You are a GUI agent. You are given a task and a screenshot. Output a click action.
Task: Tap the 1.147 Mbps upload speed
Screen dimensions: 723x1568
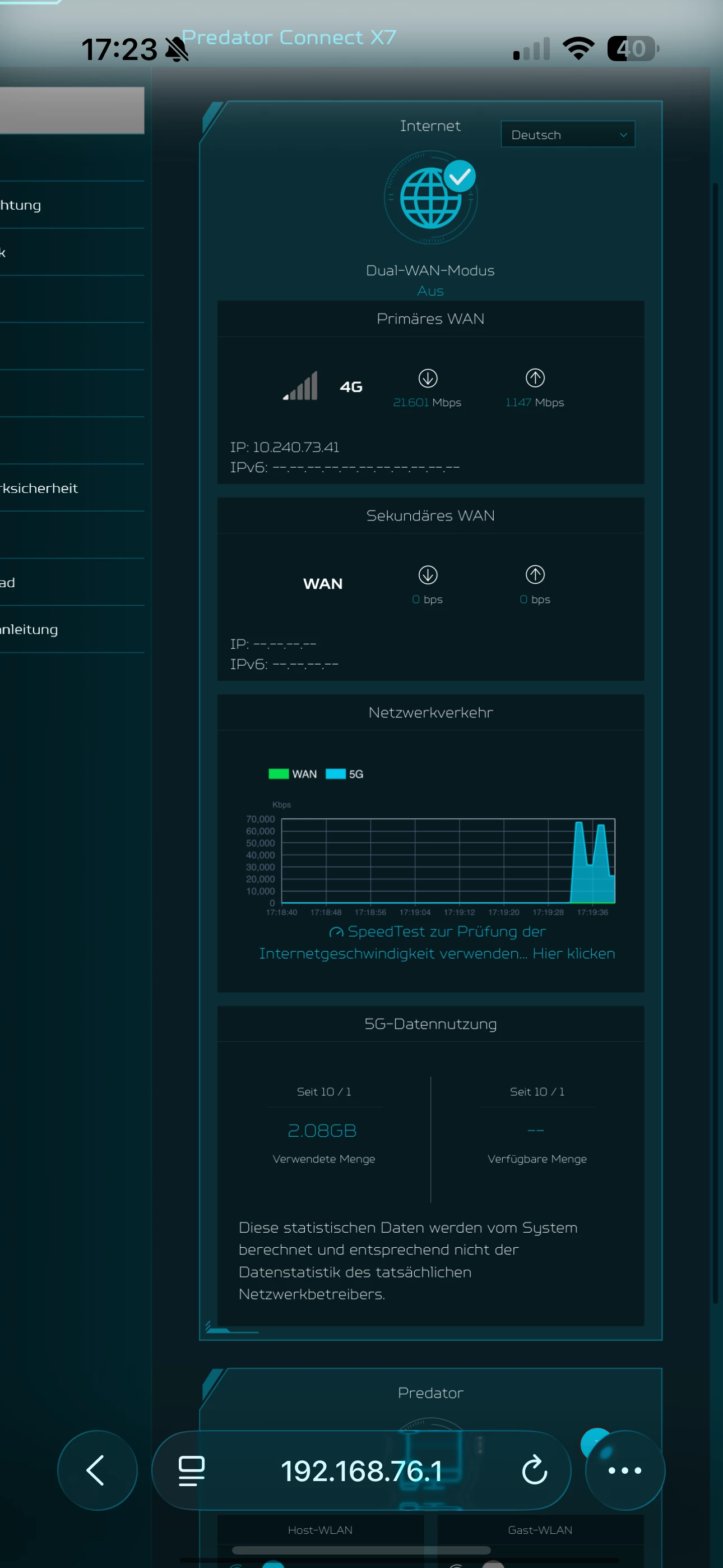point(535,402)
